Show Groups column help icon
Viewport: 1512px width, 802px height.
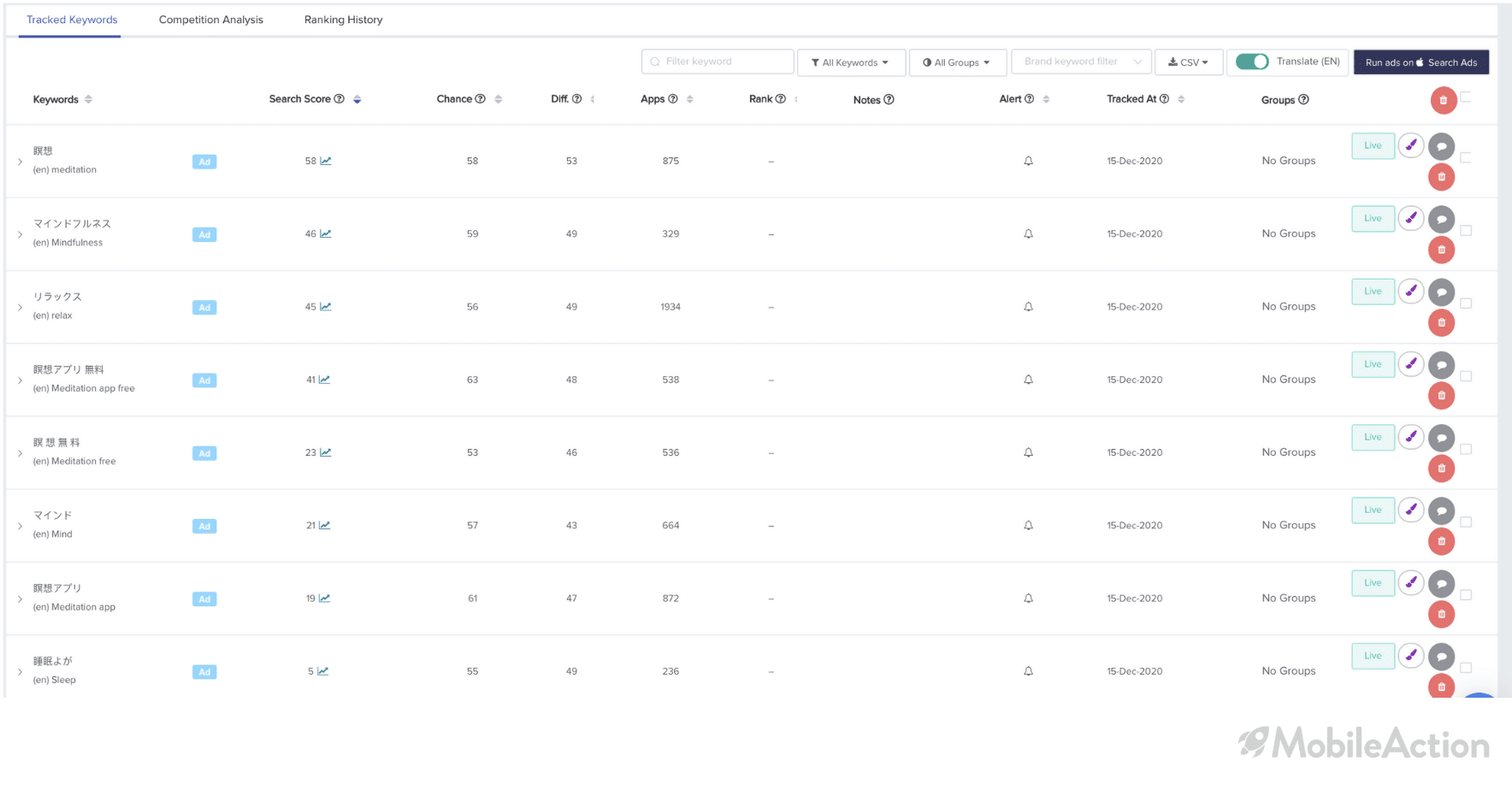click(1304, 100)
